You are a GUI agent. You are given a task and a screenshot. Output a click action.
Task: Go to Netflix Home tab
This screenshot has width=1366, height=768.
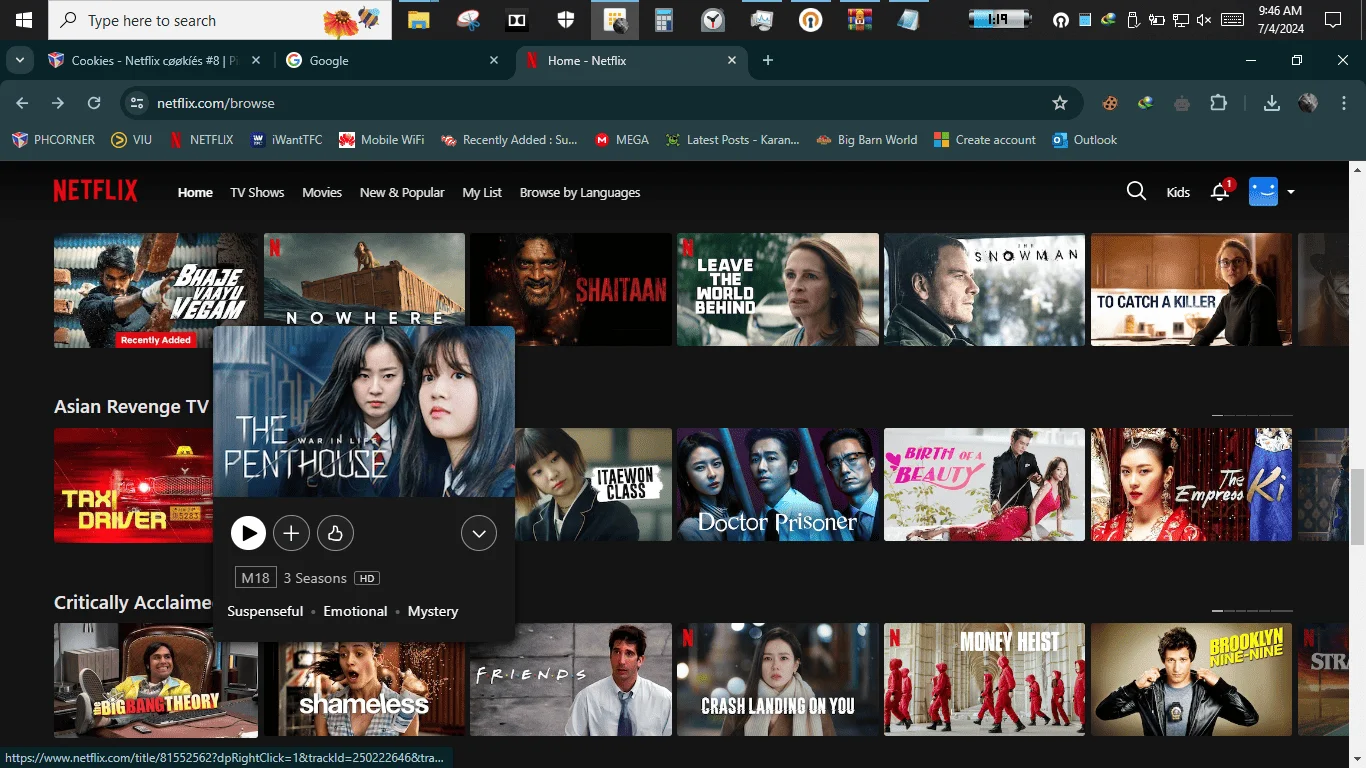pos(195,192)
